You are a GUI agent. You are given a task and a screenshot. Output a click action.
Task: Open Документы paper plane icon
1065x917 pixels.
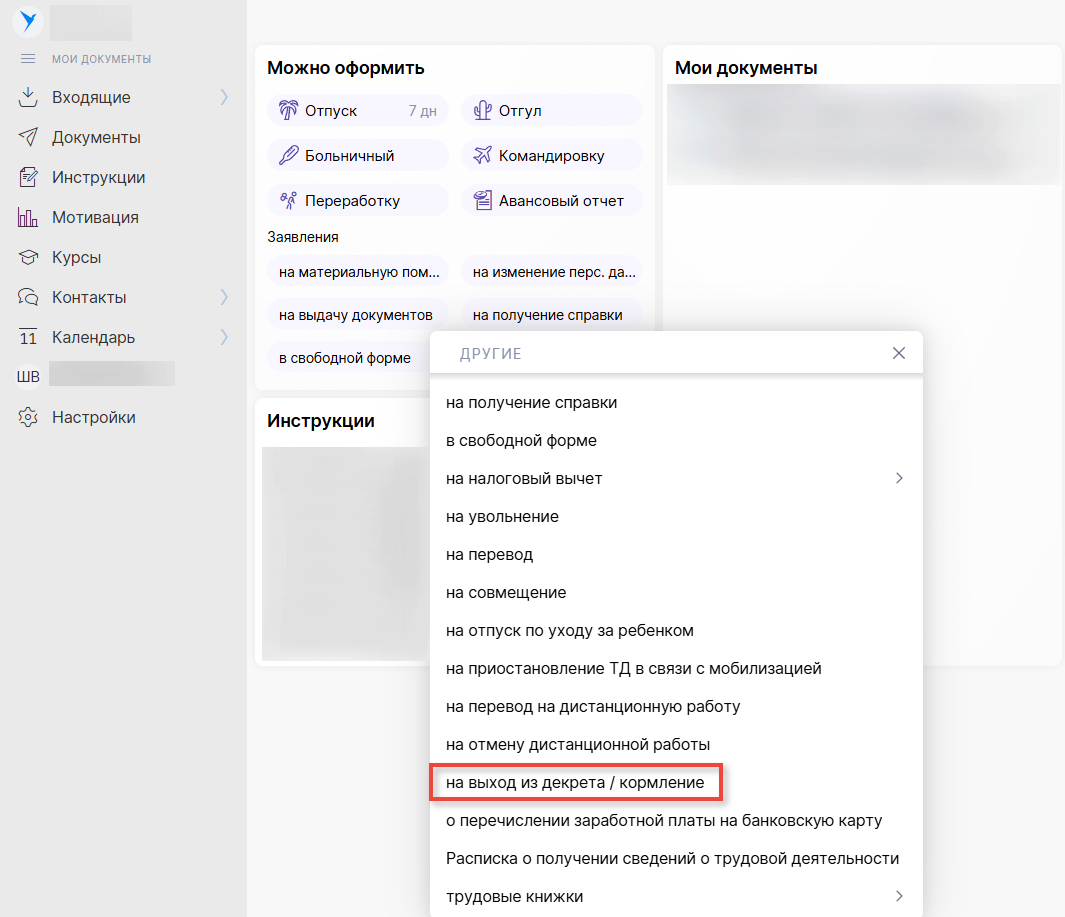[x=28, y=137]
